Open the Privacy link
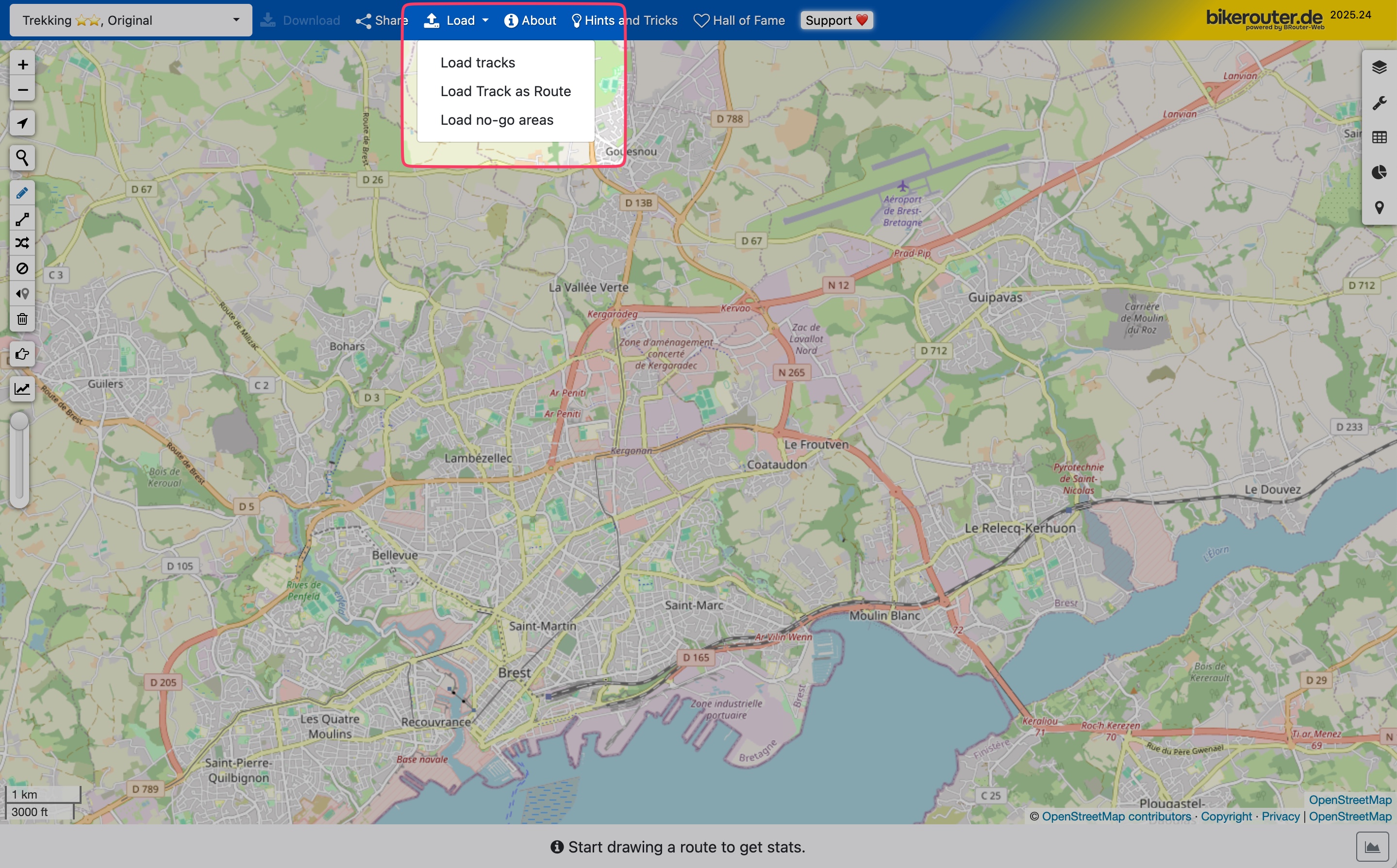 (1280, 817)
